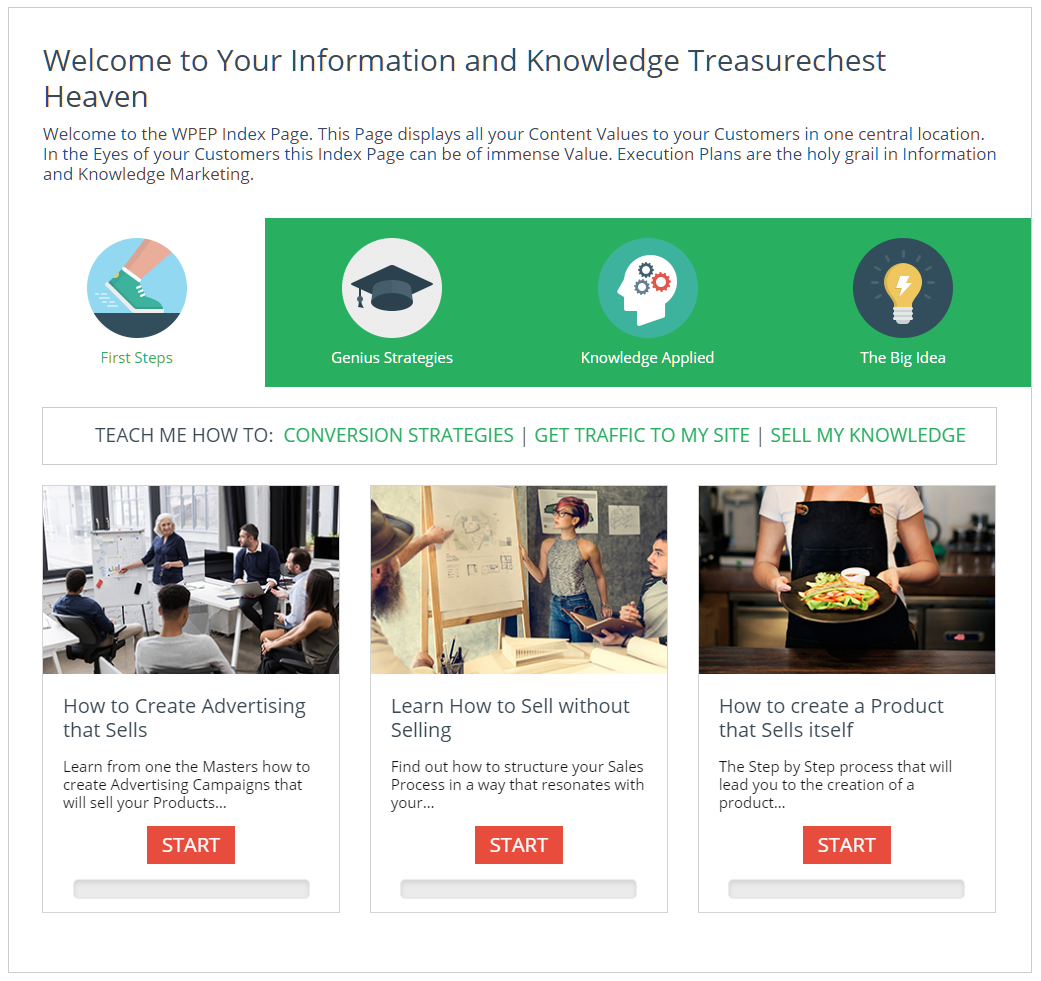Switch to the First Steps tab label
The width and height of the screenshot is (1041, 981).
(x=137, y=358)
